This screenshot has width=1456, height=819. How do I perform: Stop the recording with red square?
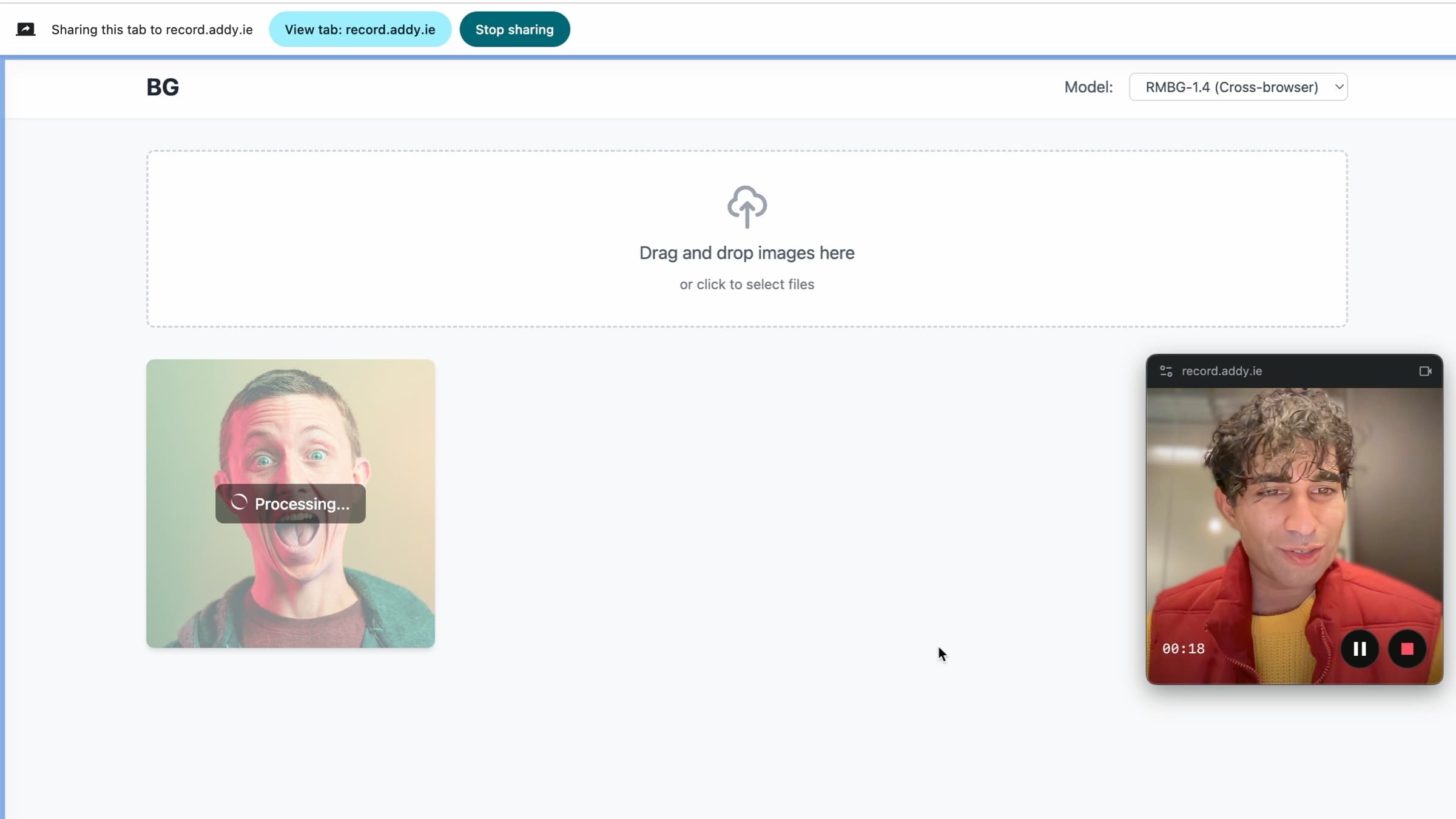pos(1407,649)
